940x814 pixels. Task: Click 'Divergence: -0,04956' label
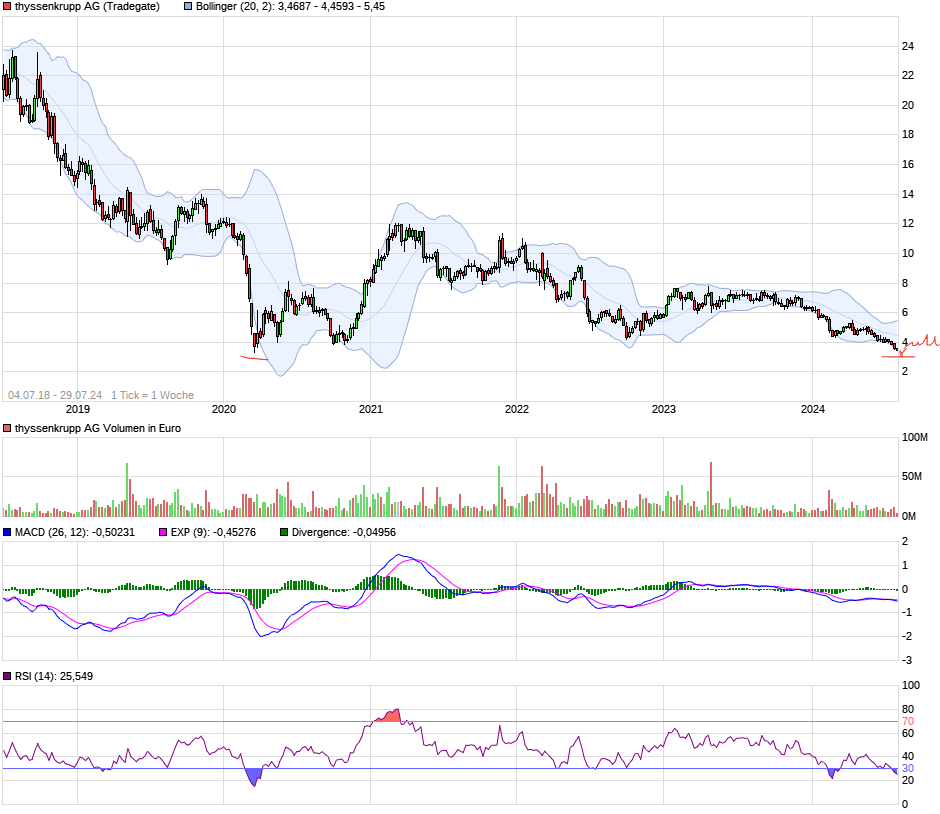pyautogui.click(x=344, y=532)
